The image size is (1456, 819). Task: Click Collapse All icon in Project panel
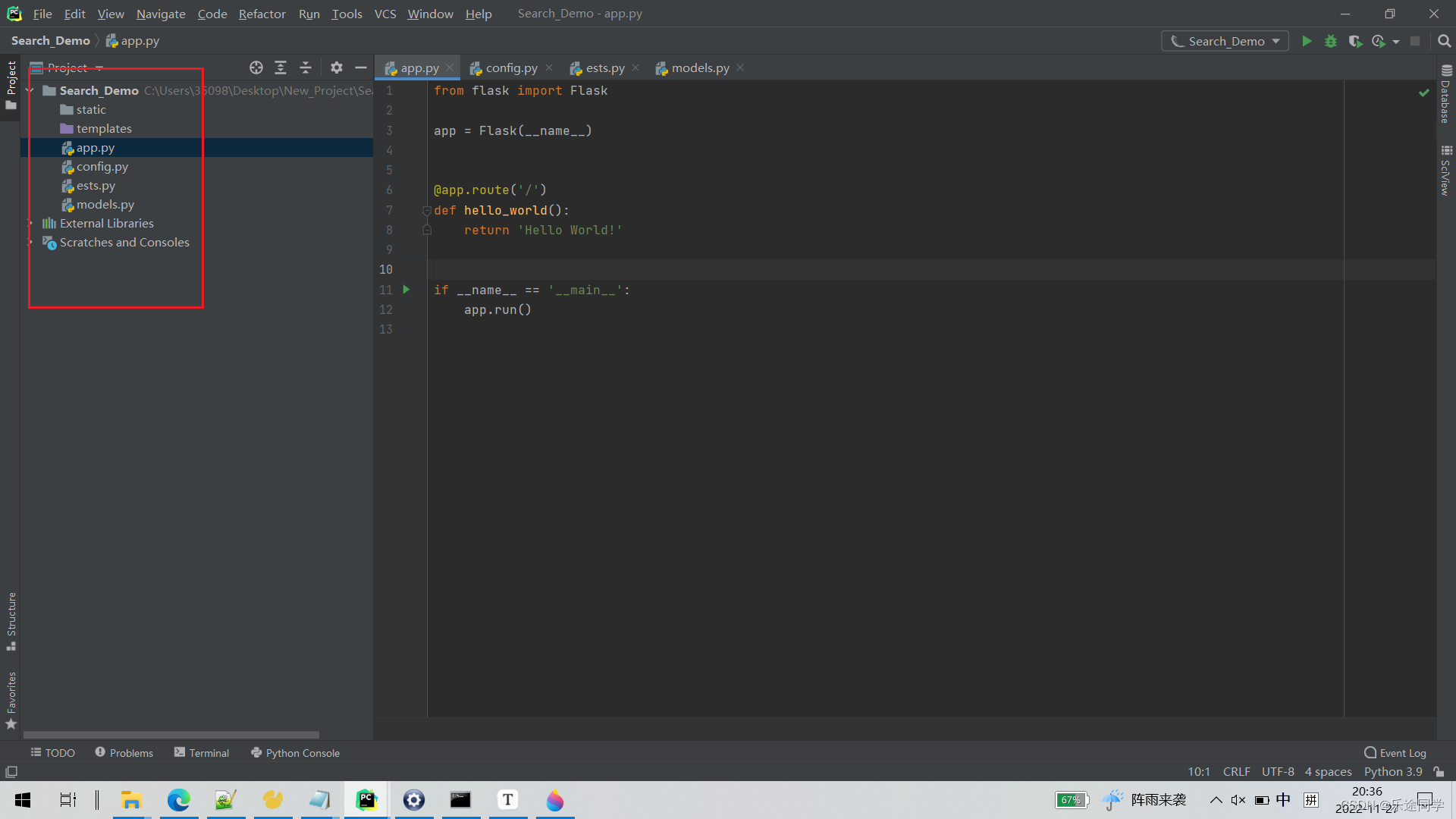306,67
